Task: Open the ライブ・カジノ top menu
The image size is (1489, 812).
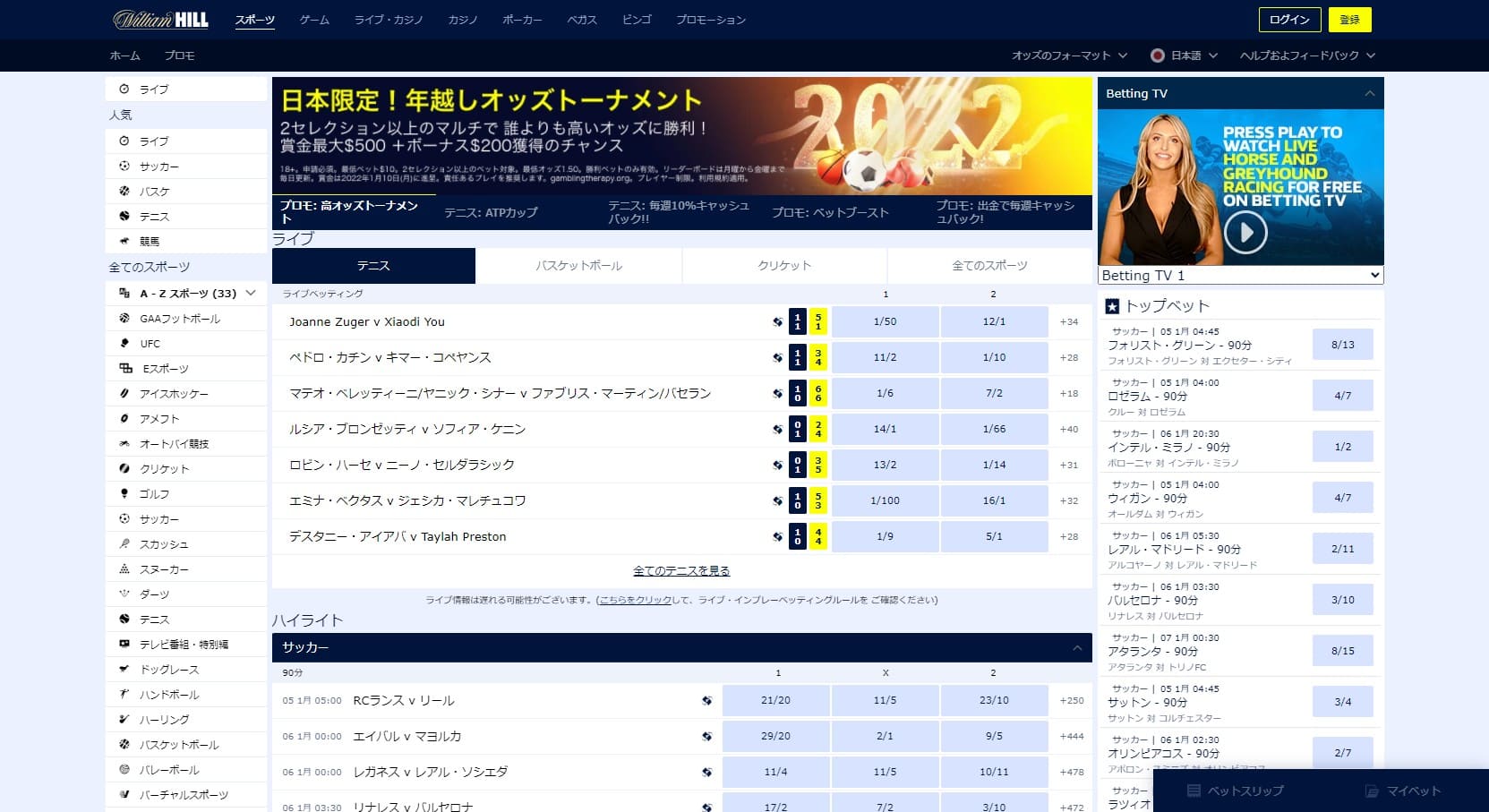Action: (x=389, y=20)
